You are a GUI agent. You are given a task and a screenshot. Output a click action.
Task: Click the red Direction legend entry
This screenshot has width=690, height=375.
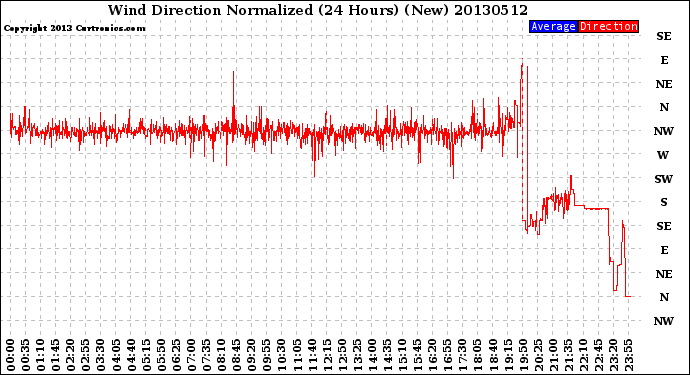[609, 26]
